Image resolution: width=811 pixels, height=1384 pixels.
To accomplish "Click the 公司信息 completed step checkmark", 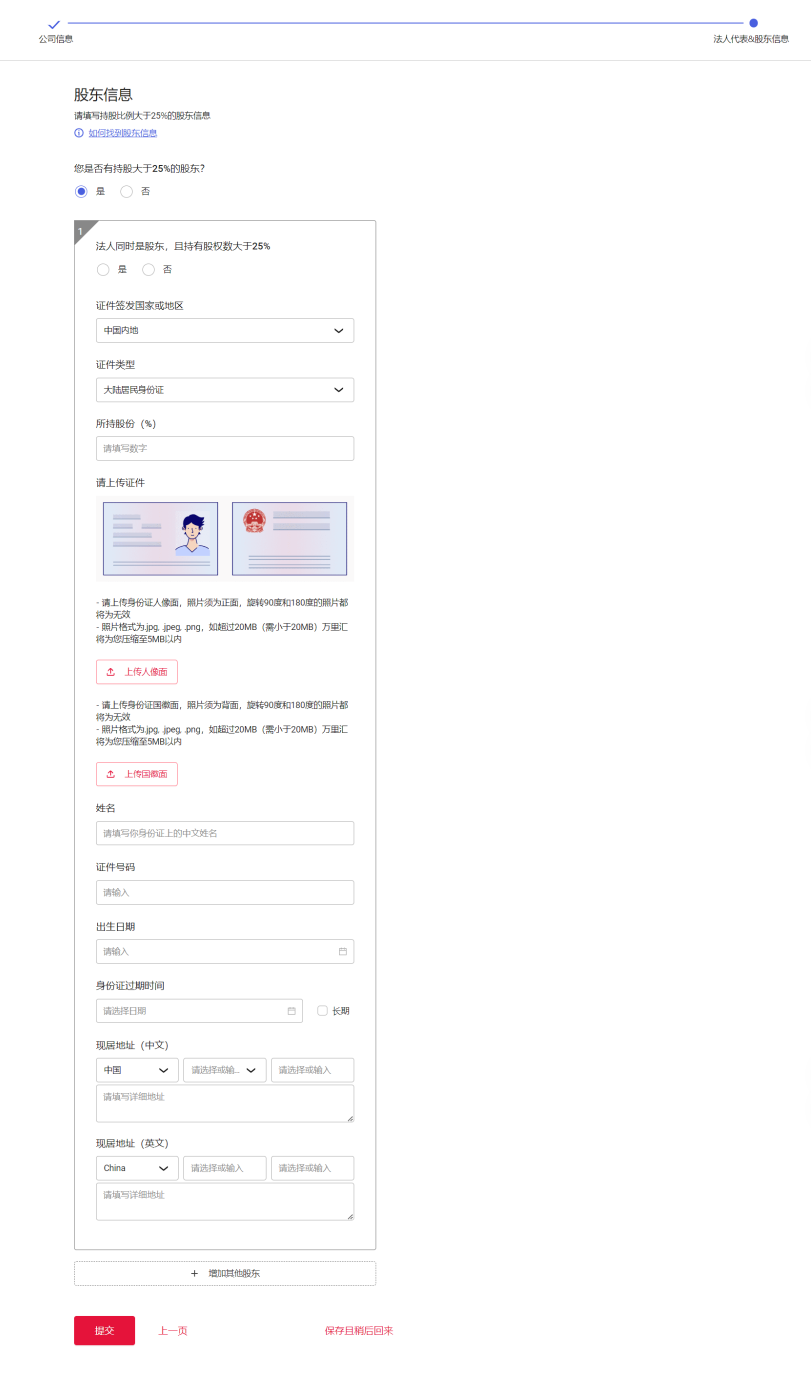I will pos(54,23).
